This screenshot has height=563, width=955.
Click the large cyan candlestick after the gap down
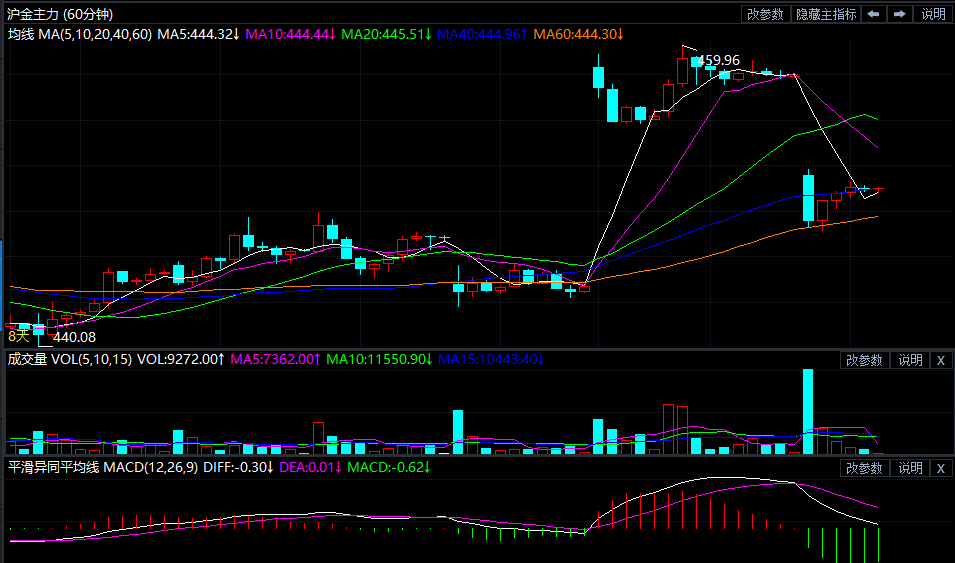[808, 198]
